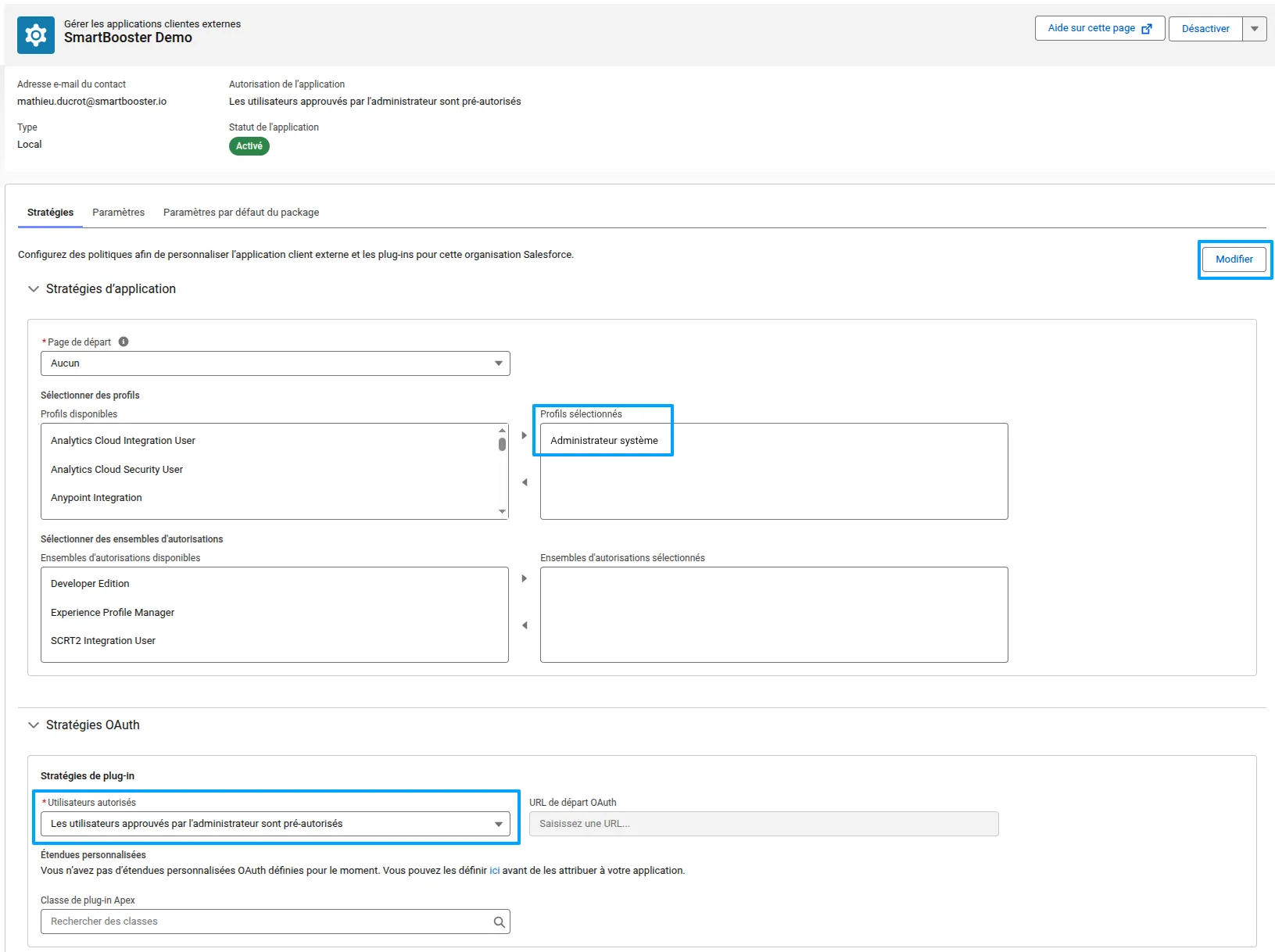Viewport: 1275px width, 952px height.
Task: Click the SmartBooster Demo gear app icon
Action: tap(36, 35)
